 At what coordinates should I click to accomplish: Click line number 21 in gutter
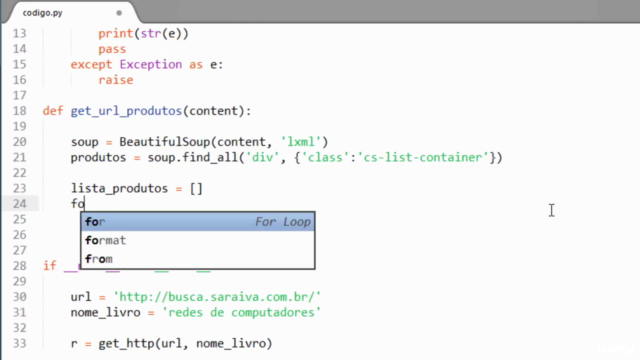[19, 158]
